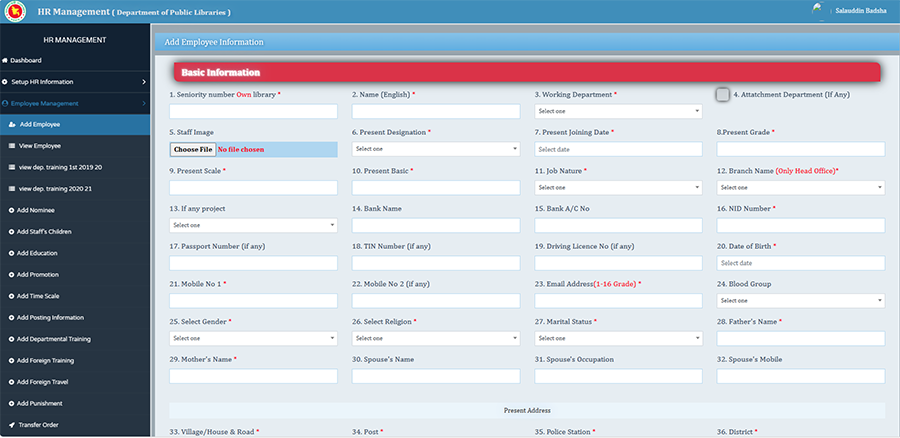Expand Setup HR Information chevron
900x438 pixels.
[143, 82]
